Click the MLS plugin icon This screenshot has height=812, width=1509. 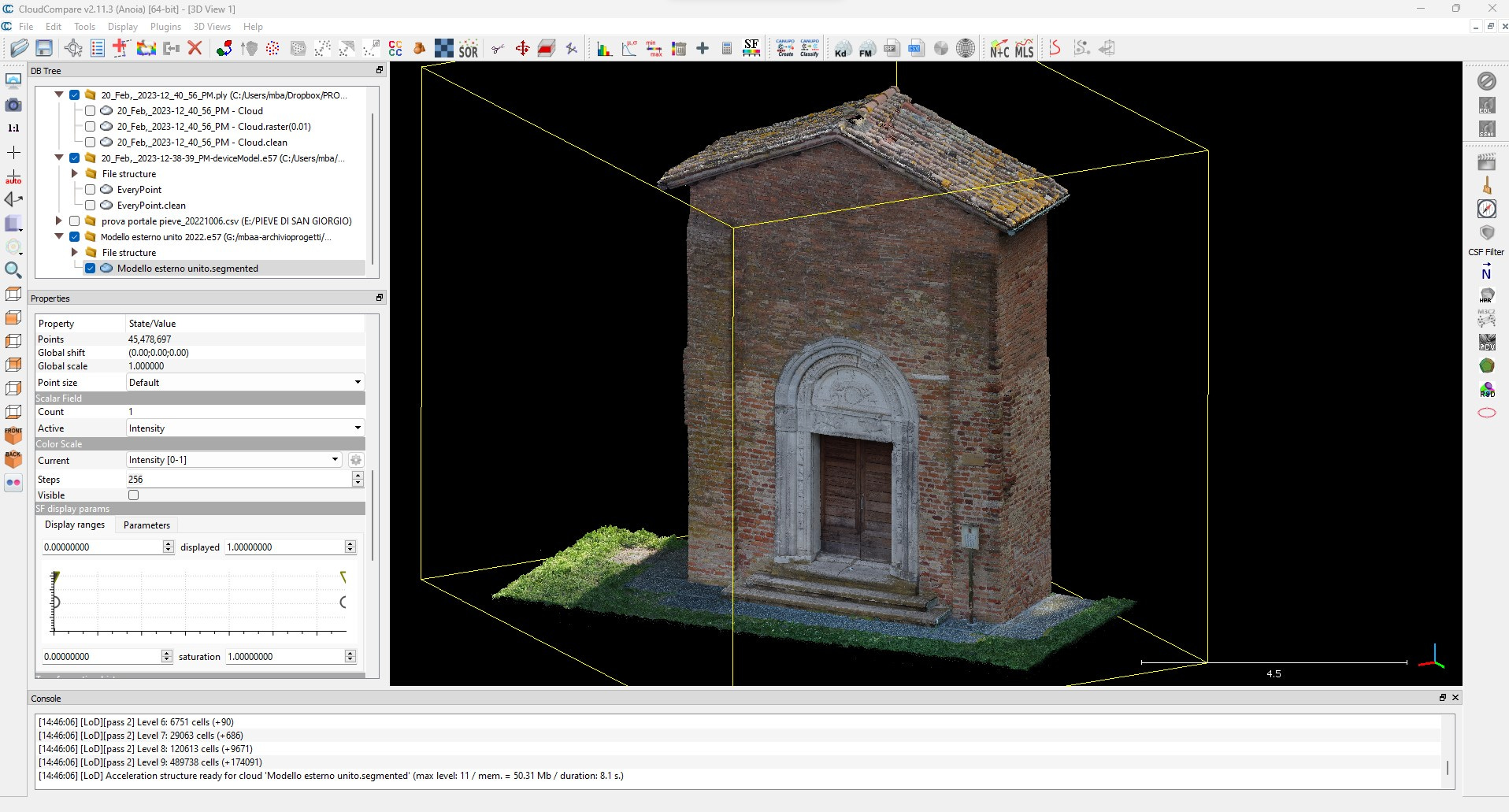1024,49
